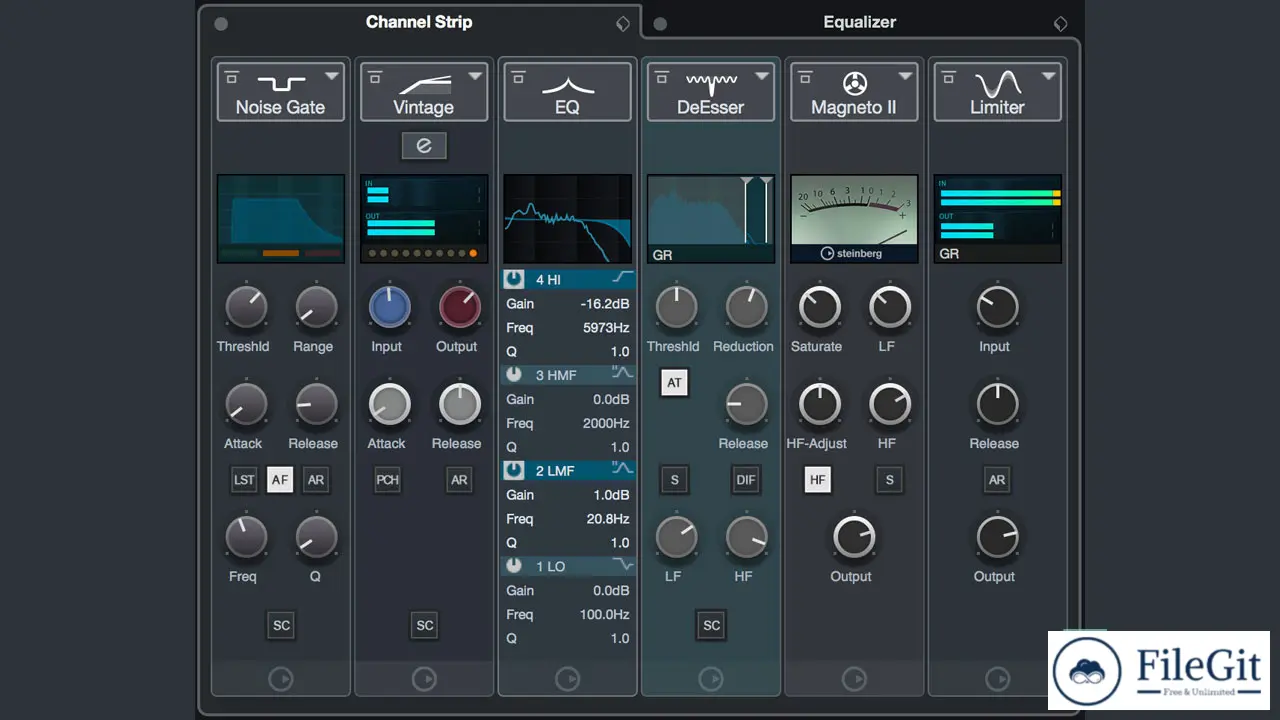
Task: Click the Vintage module bottom play arrow icon
Action: point(424,680)
